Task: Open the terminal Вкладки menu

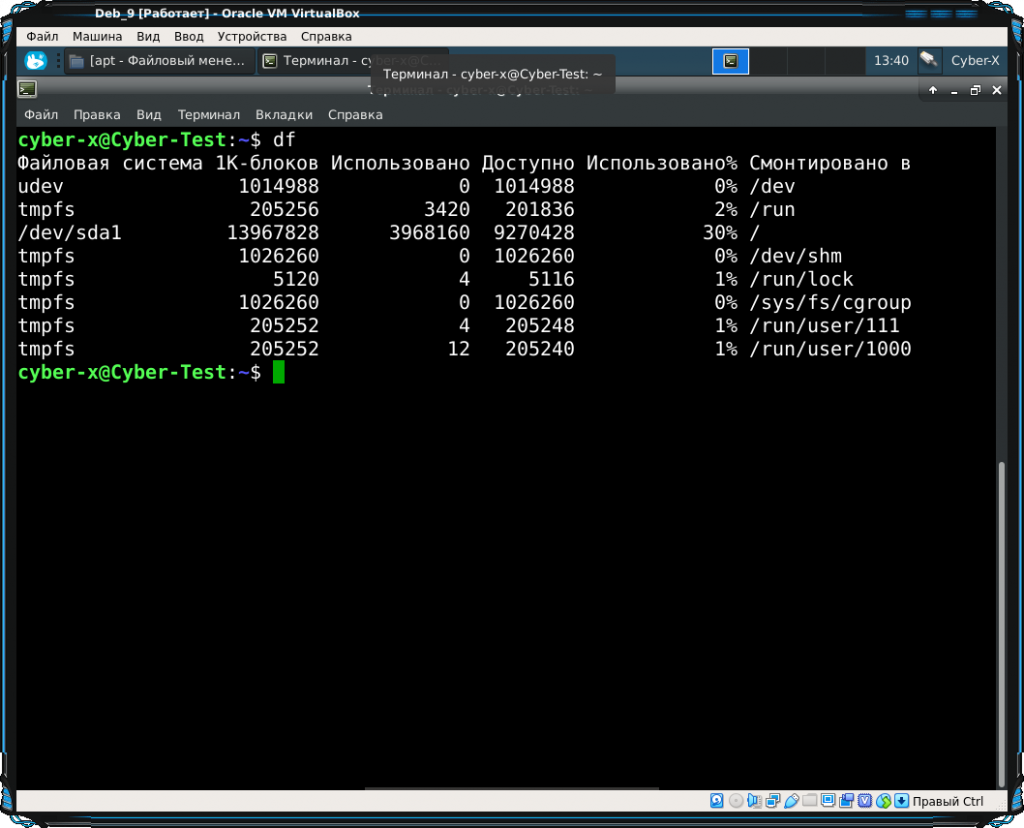Action: point(284,115)
